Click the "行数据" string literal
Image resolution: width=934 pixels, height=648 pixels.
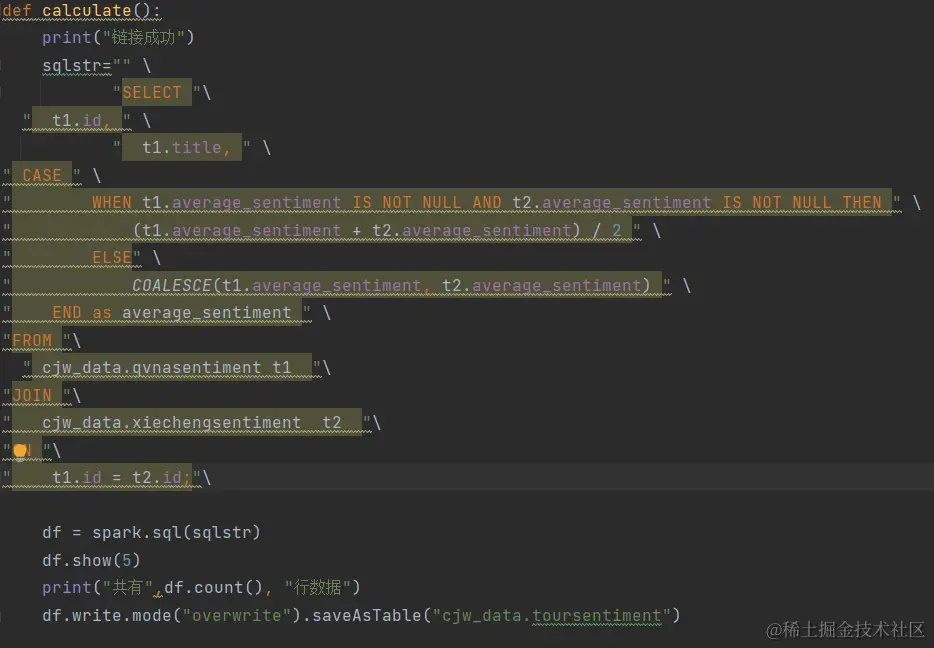[x=317, y=587]
